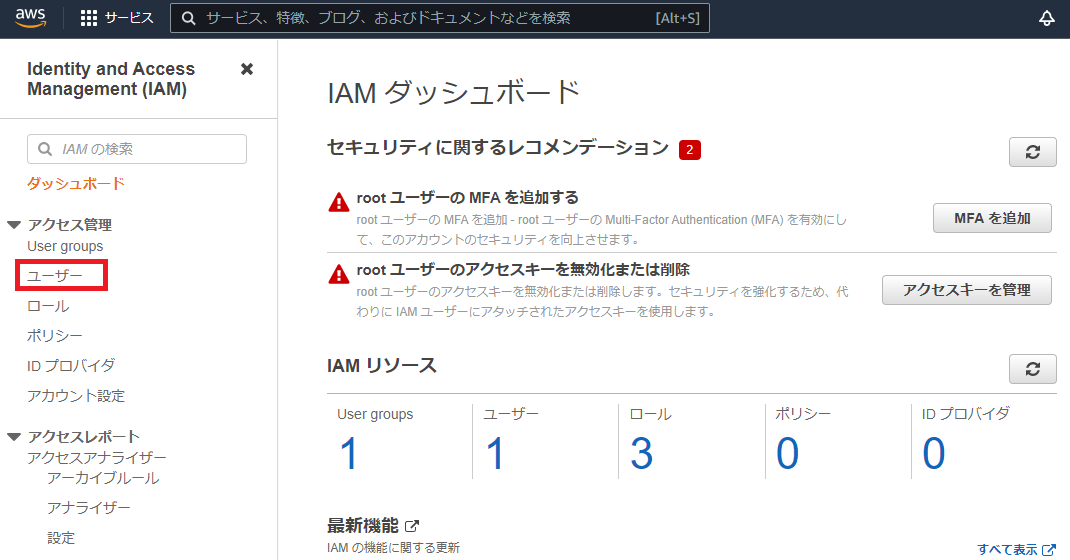Refresh IAM resources with reload icon

pos(1033,369)
